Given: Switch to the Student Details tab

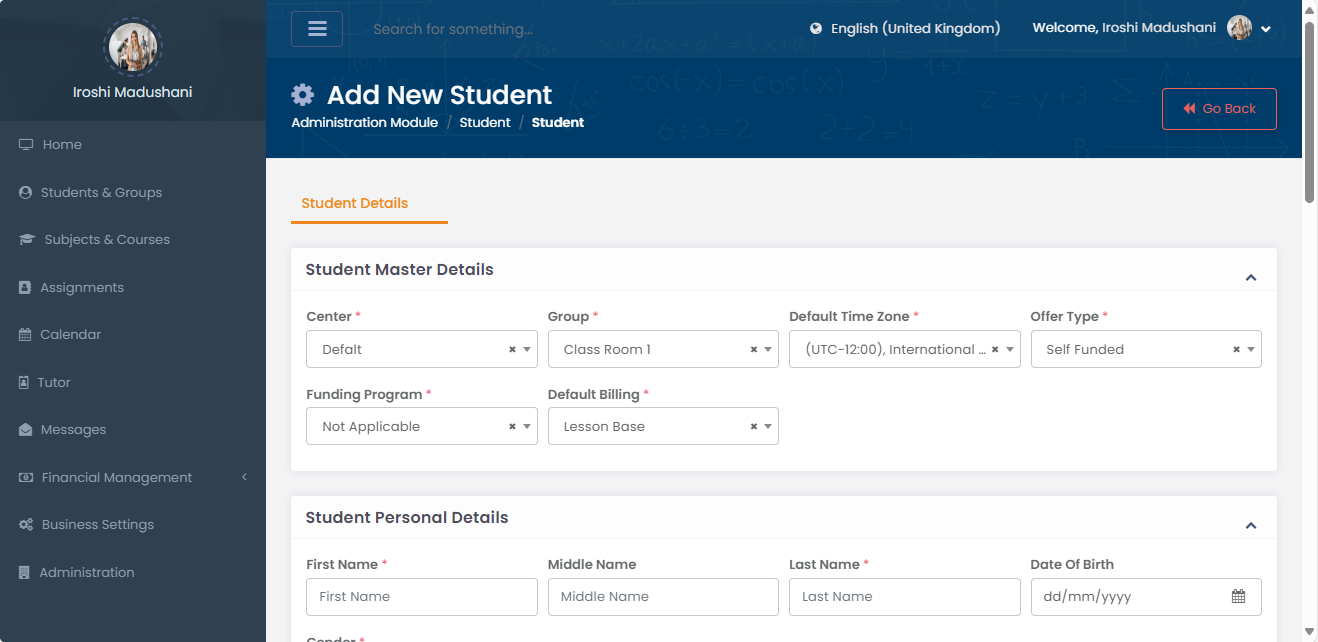Looking at the screenshot, I should (355, 204).
